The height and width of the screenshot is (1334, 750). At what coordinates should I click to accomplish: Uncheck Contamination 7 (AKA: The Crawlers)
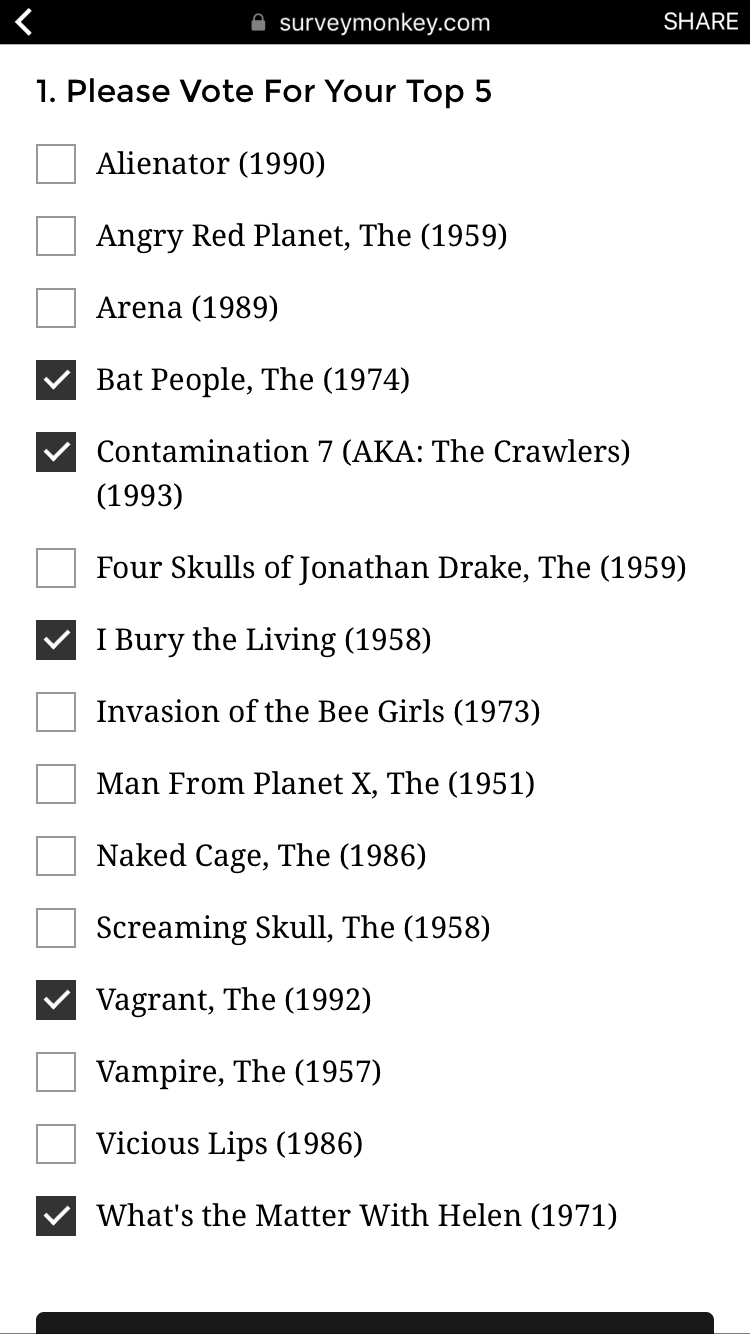(56, 452)
